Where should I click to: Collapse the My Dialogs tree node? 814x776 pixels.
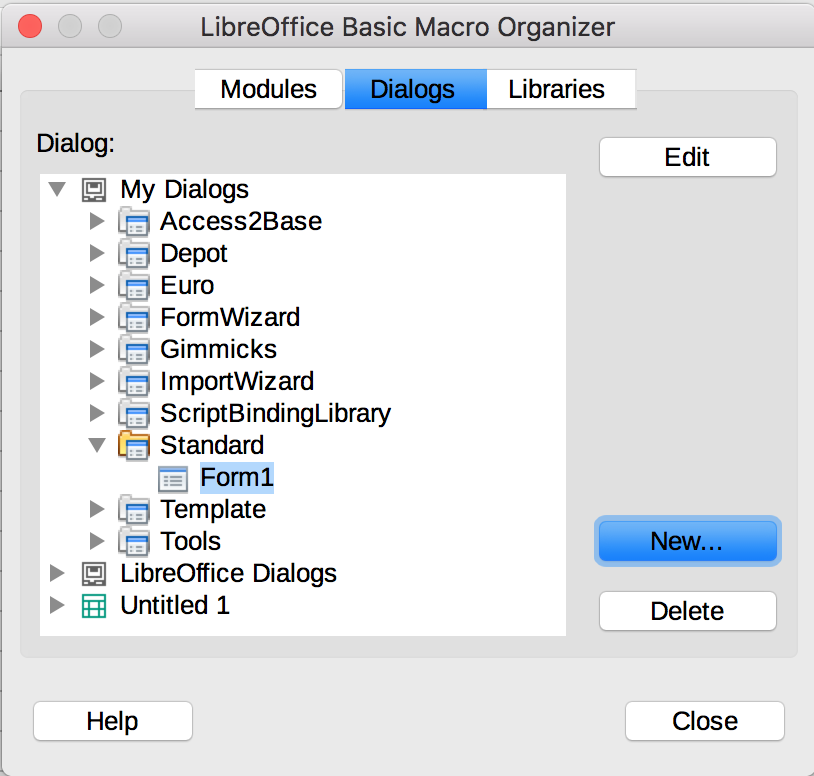[x=57, y=189]
